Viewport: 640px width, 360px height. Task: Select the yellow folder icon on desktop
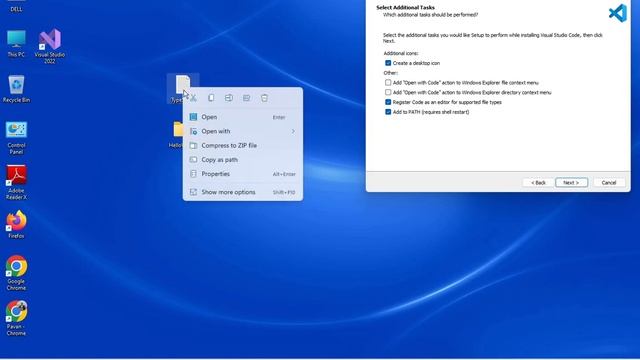pos(178,129)
